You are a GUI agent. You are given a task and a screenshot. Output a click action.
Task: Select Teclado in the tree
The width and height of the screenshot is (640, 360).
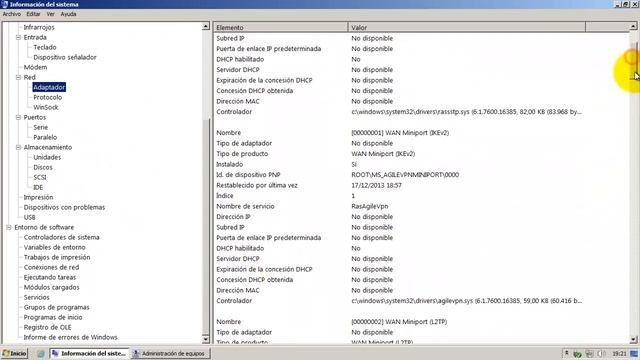click(44, 47)
